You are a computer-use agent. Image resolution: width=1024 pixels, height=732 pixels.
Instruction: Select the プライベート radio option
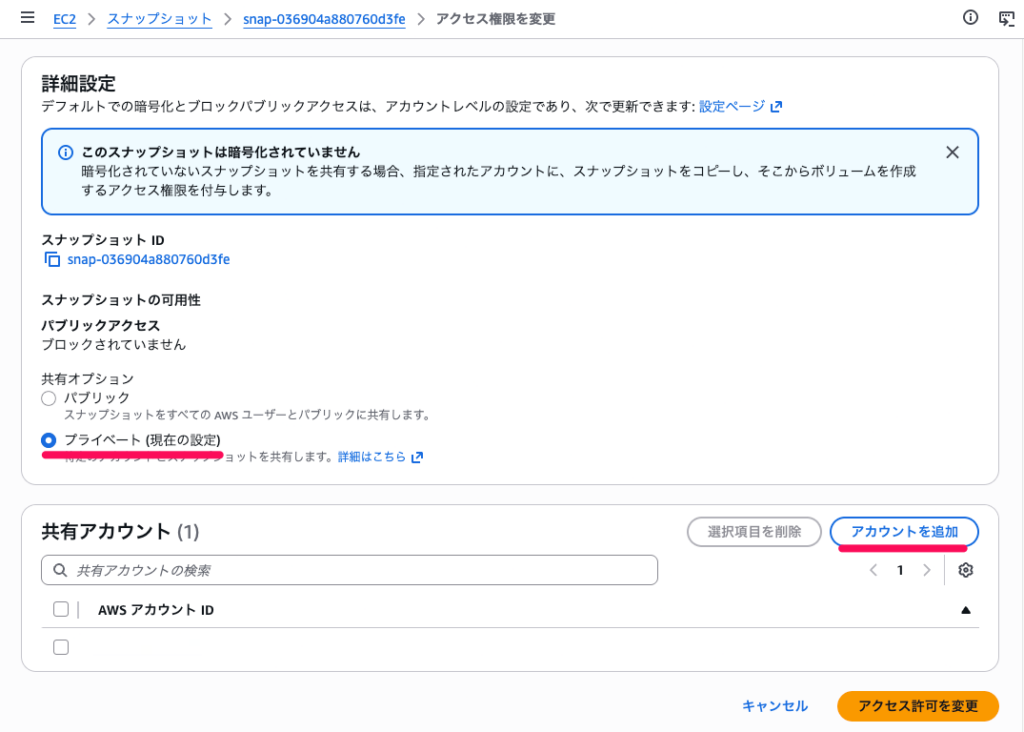[x=49, y=440]
